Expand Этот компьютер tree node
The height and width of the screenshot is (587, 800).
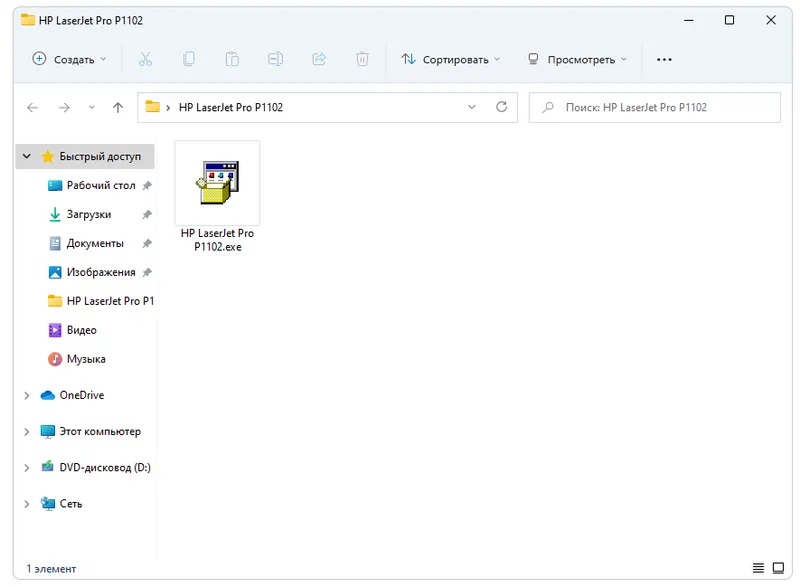(x=27, y=432)
